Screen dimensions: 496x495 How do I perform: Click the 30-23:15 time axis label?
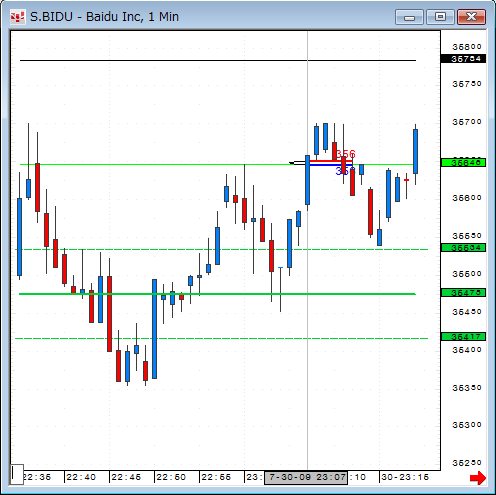click(x=405, y=477)
